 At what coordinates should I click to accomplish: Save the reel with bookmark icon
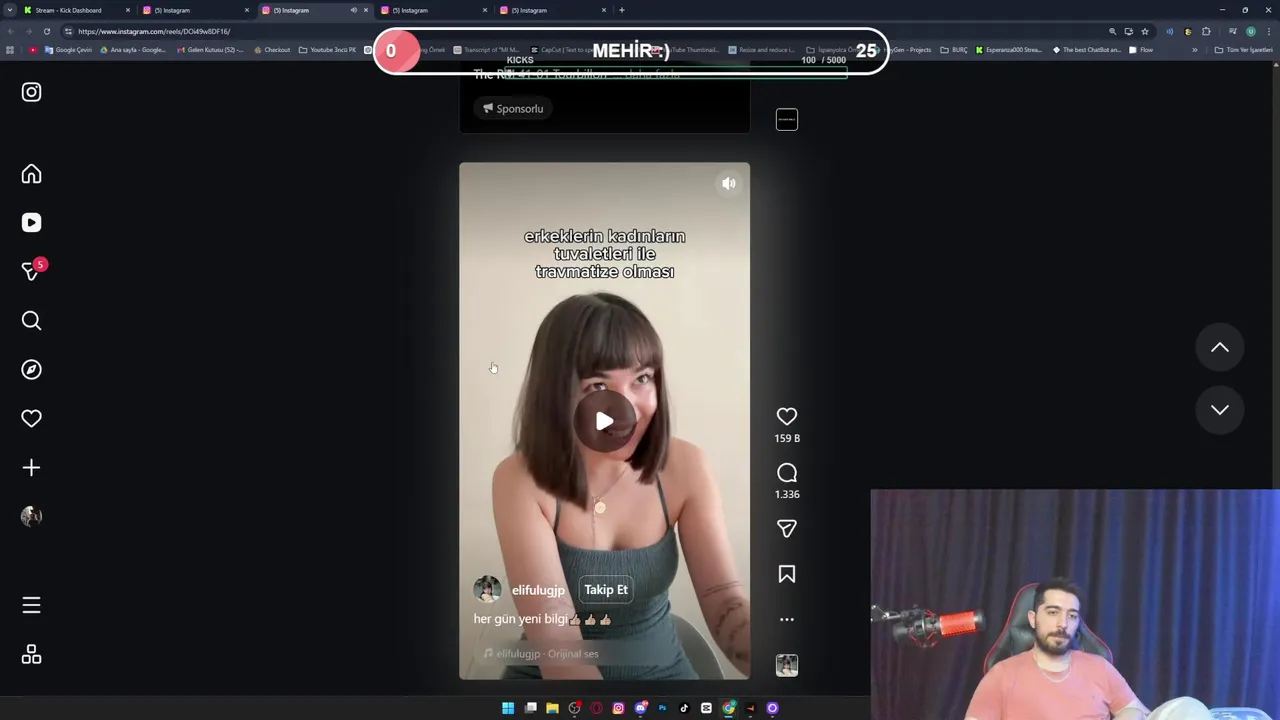(787, 574)
